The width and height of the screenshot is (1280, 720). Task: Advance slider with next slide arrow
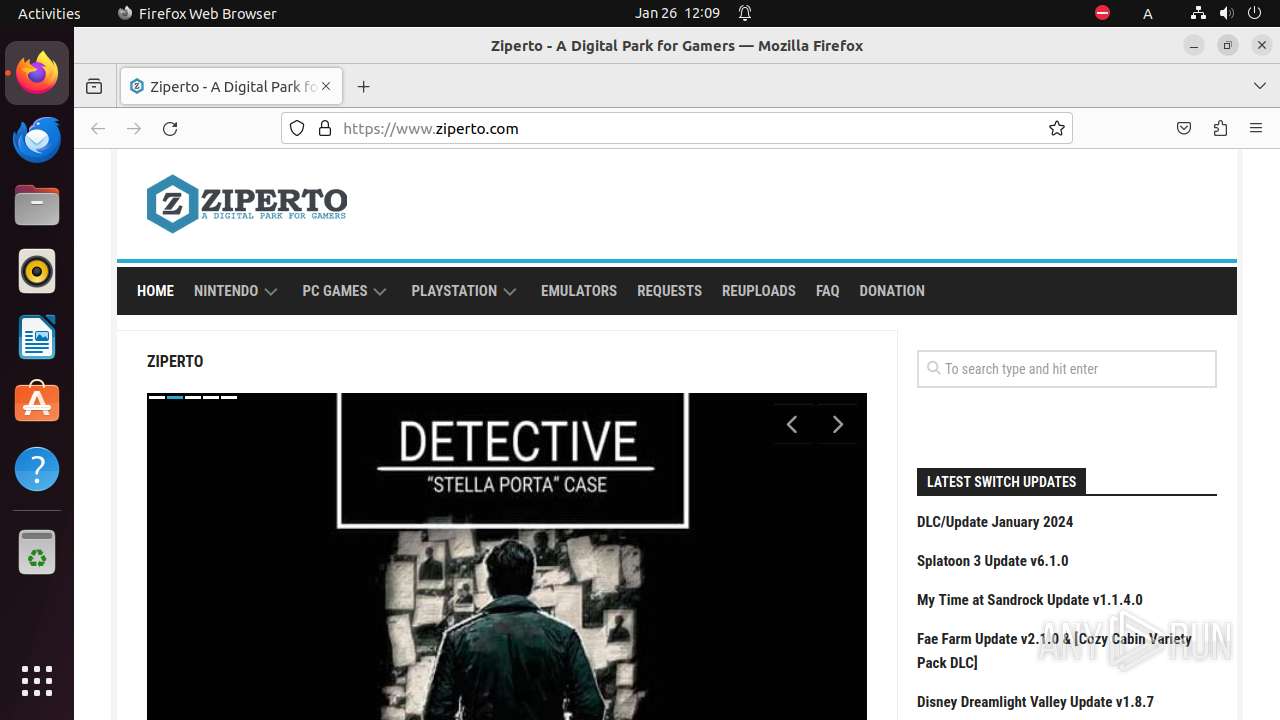(x=838, y=425)
